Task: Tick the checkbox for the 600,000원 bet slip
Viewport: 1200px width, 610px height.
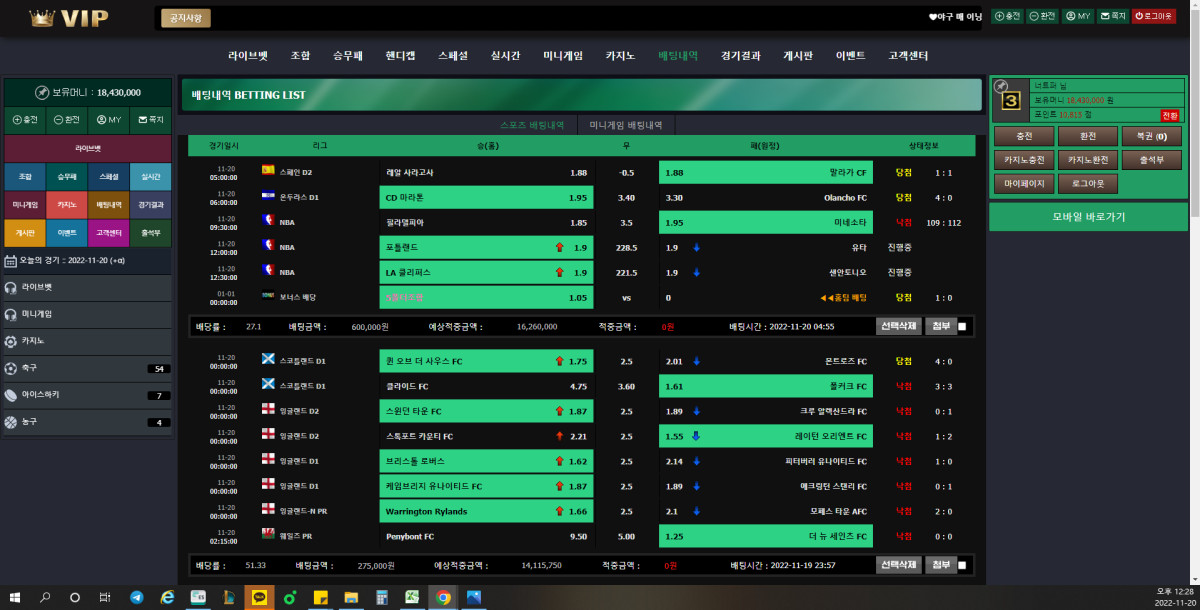Action: click(x=962, y=326)
